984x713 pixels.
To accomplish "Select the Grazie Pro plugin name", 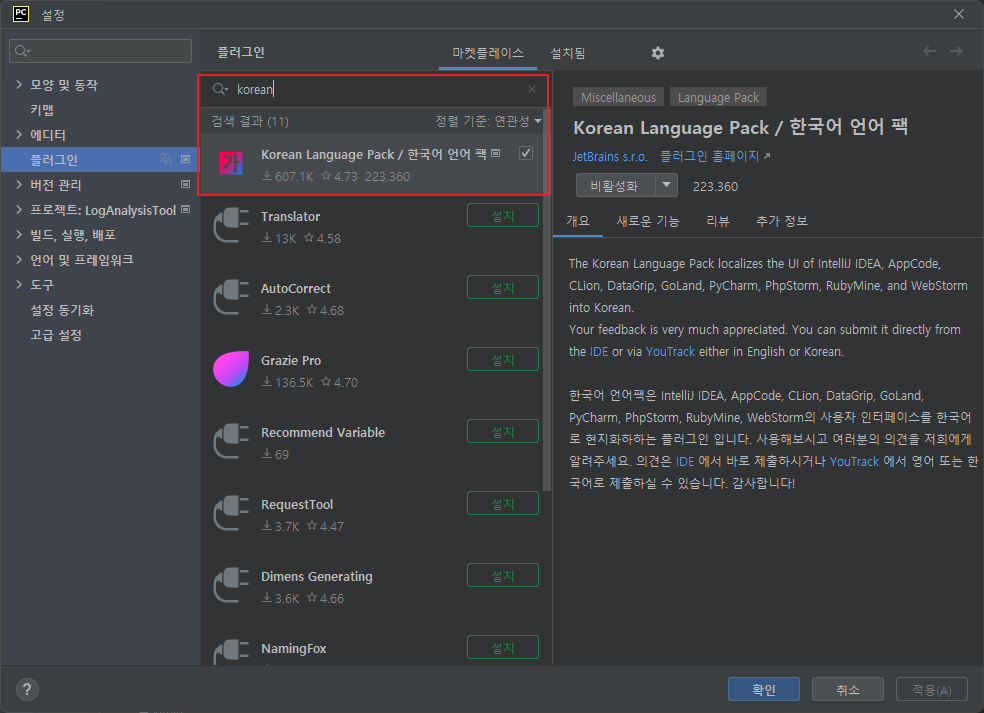I will tap(291, 360).
